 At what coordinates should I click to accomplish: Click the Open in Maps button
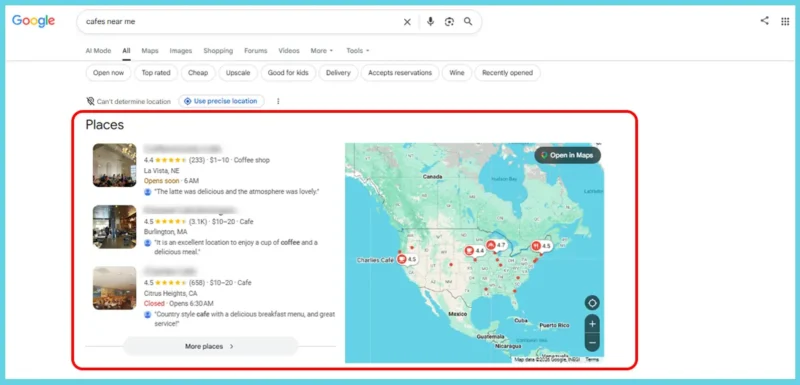(567, 155)
